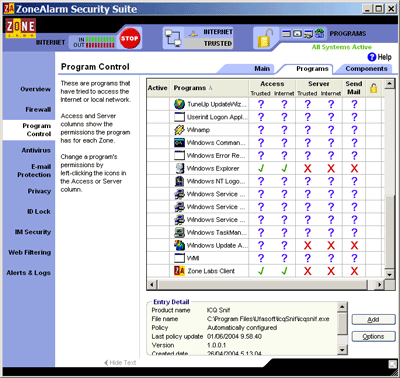
Task: Select the Zone Labs Client name
Action: [x=211, y=271]
